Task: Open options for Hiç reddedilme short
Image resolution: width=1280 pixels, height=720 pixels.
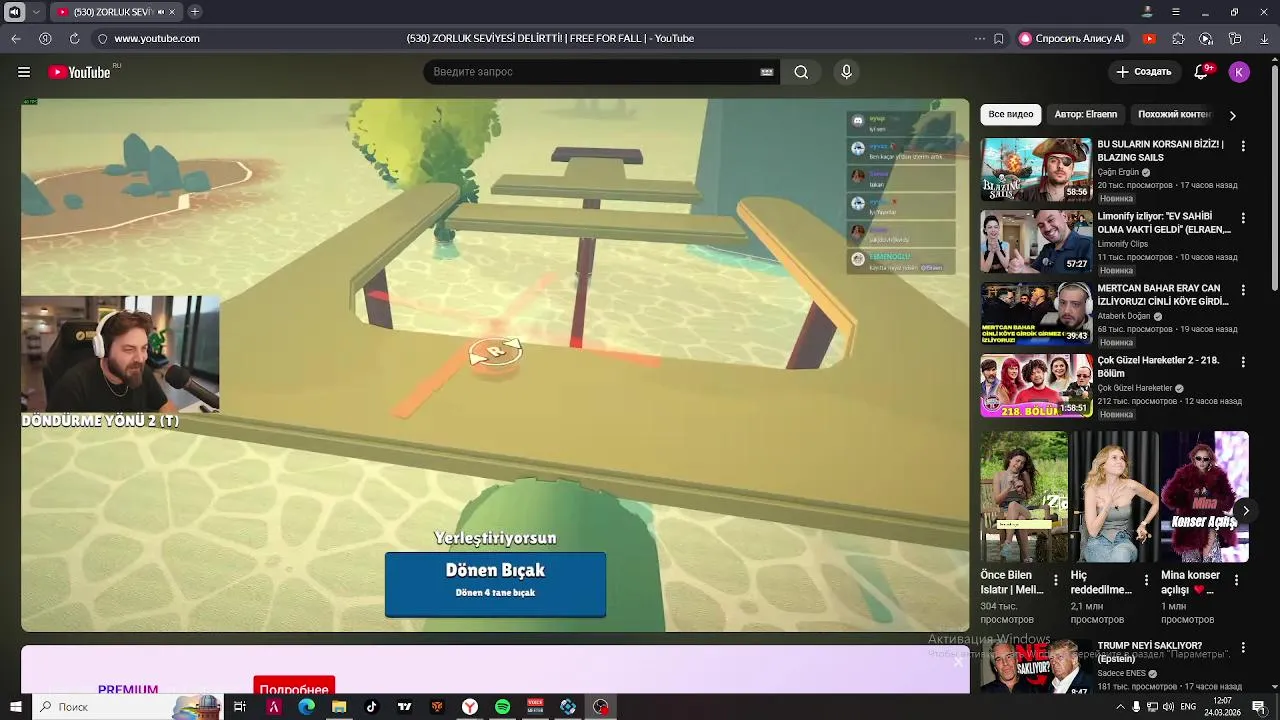Action: [x=1146, y=580]
